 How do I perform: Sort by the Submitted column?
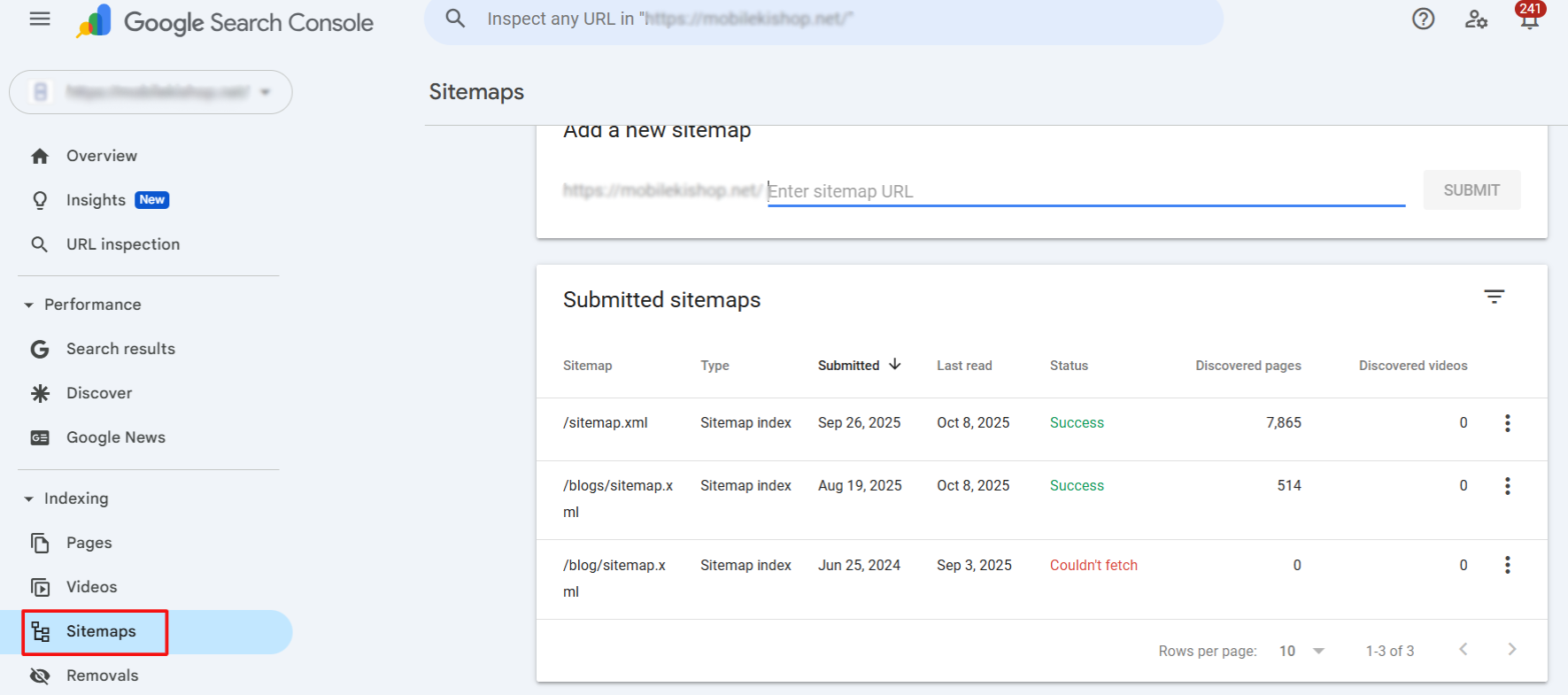click(859, 365)
